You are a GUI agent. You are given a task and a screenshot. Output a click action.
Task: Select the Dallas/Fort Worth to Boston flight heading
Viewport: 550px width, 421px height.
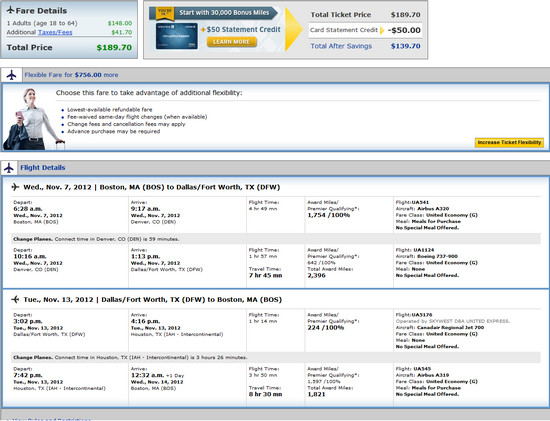153,300
